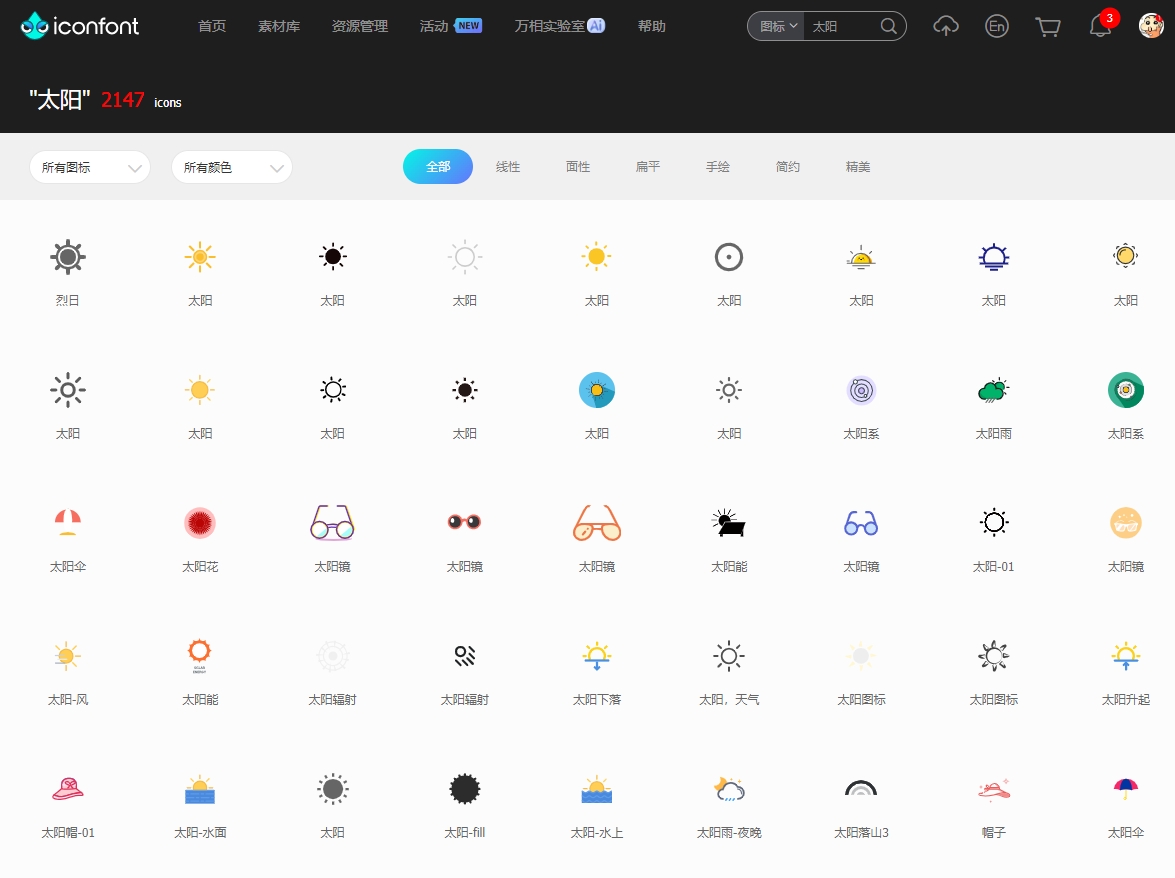Pick the 太阳下落 sunset icon
Image resolution: width=1175 pixels, height=878 pixels.
597,655
